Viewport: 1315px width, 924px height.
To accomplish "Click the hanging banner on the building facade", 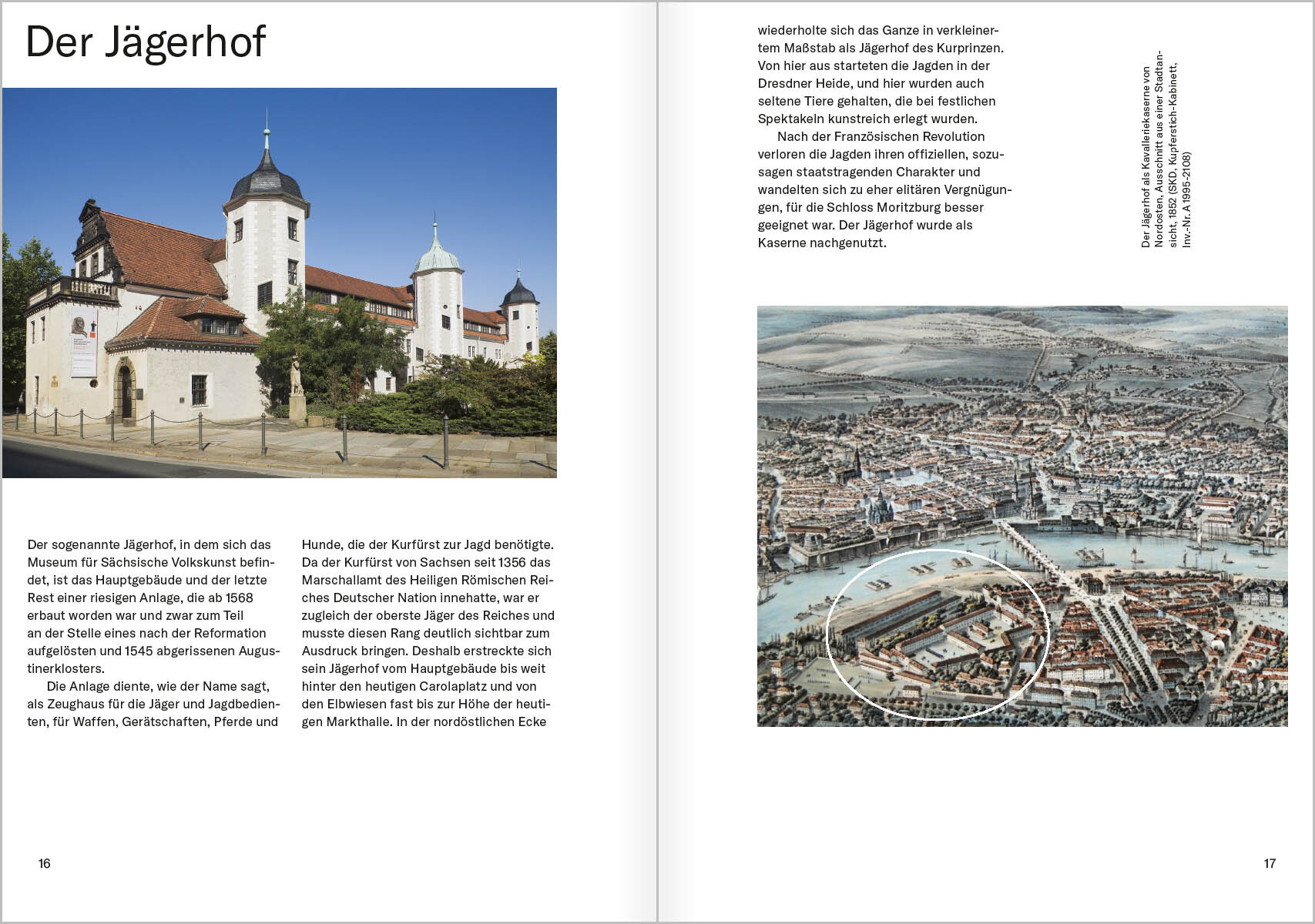I will [x=83, y=344].
